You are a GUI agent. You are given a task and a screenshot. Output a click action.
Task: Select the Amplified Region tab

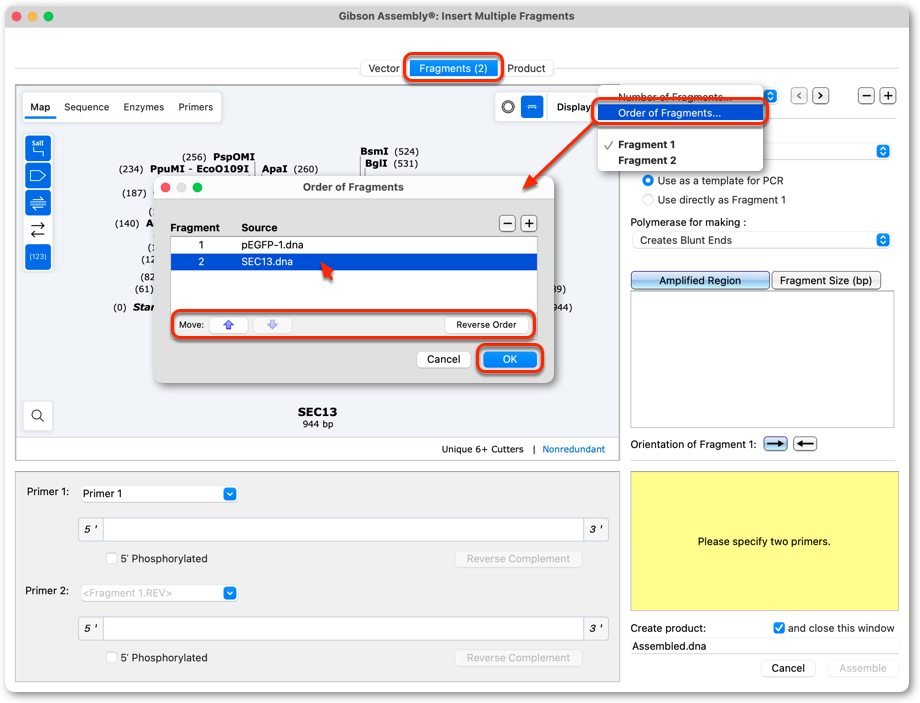coord(699,280)
